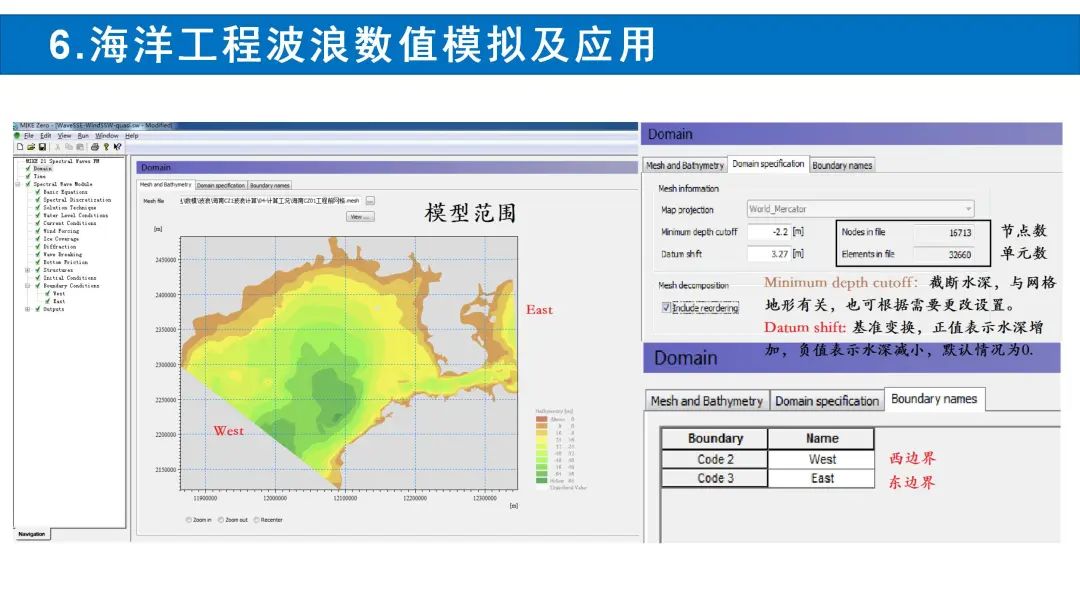
Task: Switch to the Domain specification tab
Action: (767, 164)
